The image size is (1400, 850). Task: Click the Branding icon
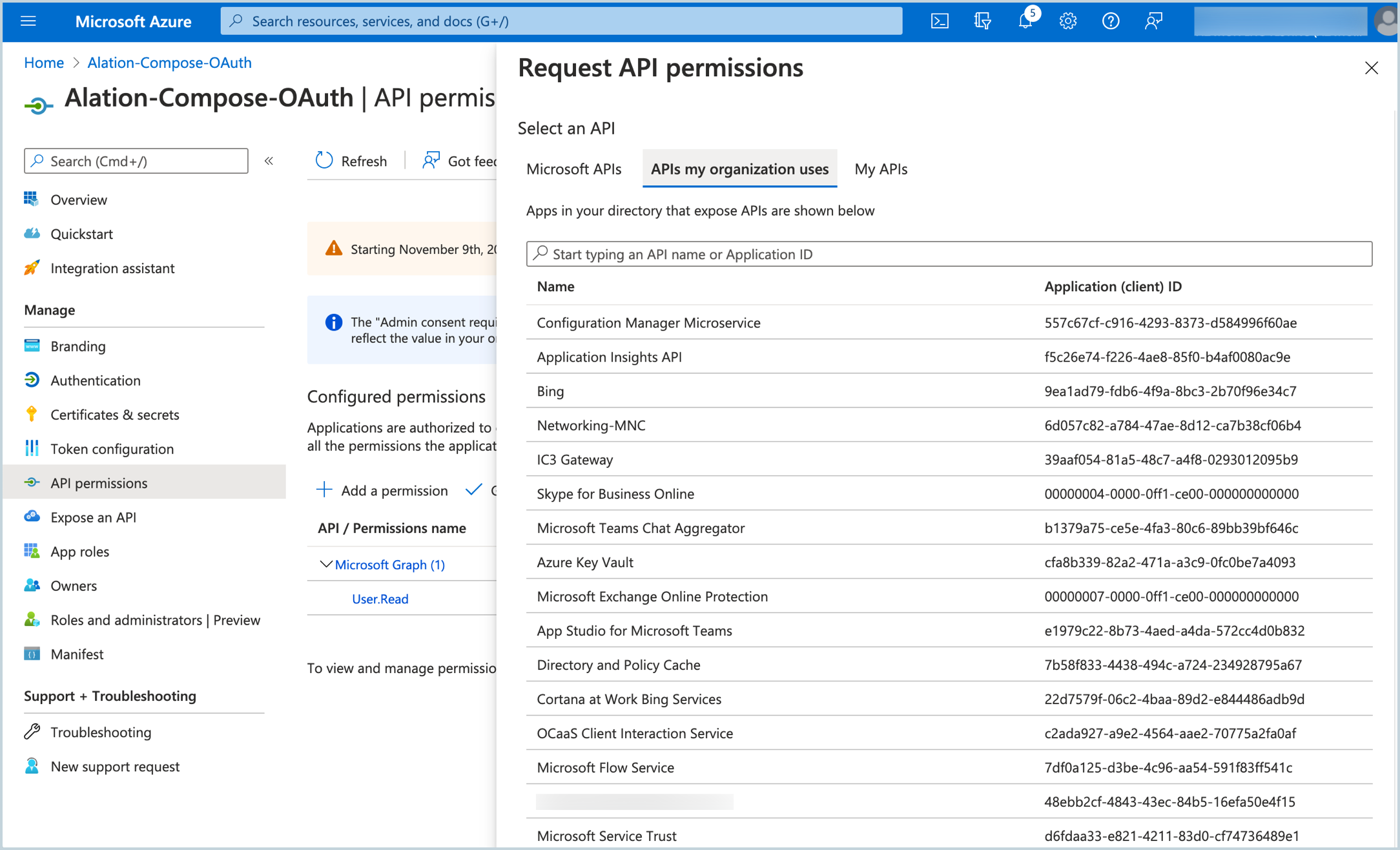(x=31, y=346)
